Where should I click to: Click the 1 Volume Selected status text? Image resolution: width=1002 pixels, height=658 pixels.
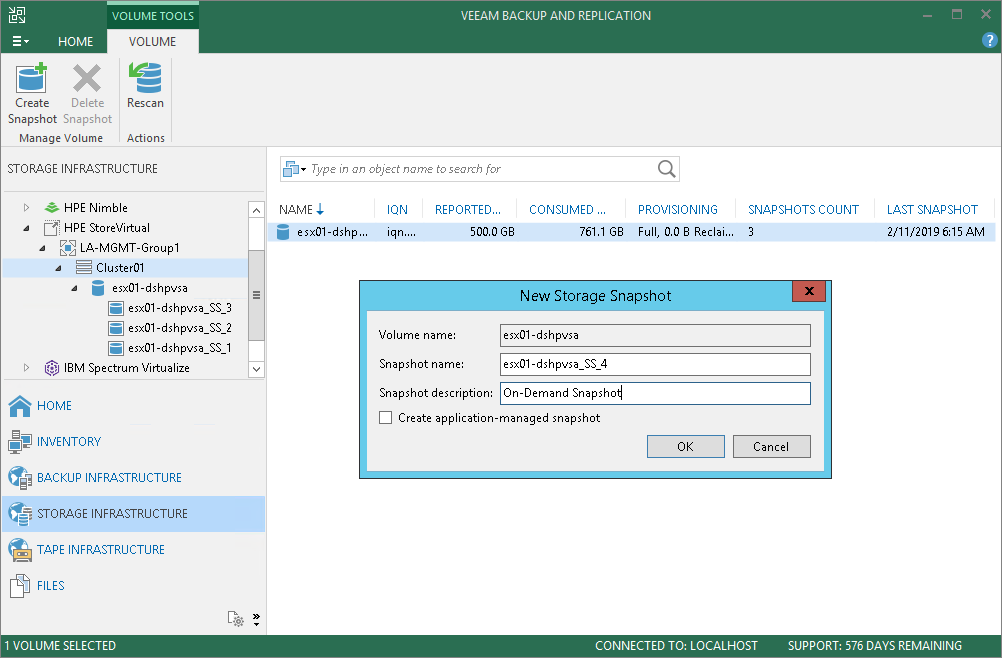point(60,646)
